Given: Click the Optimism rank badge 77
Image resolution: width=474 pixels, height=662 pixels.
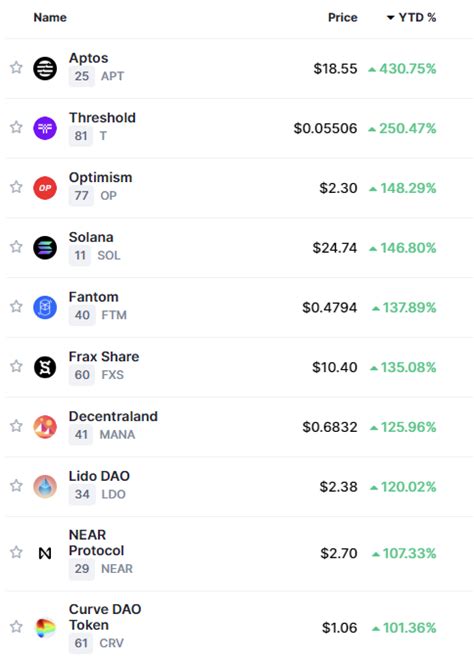Looking at the screenshot, I should pyautogui.click(x=81, y=195).
